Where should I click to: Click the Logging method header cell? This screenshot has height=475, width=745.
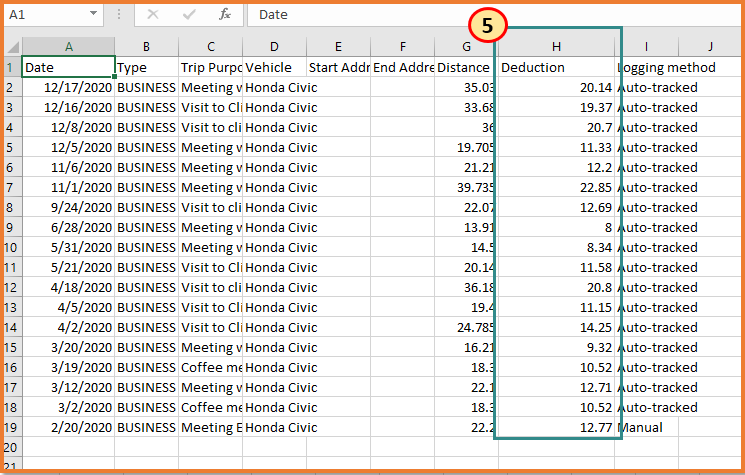click(646, 67)
